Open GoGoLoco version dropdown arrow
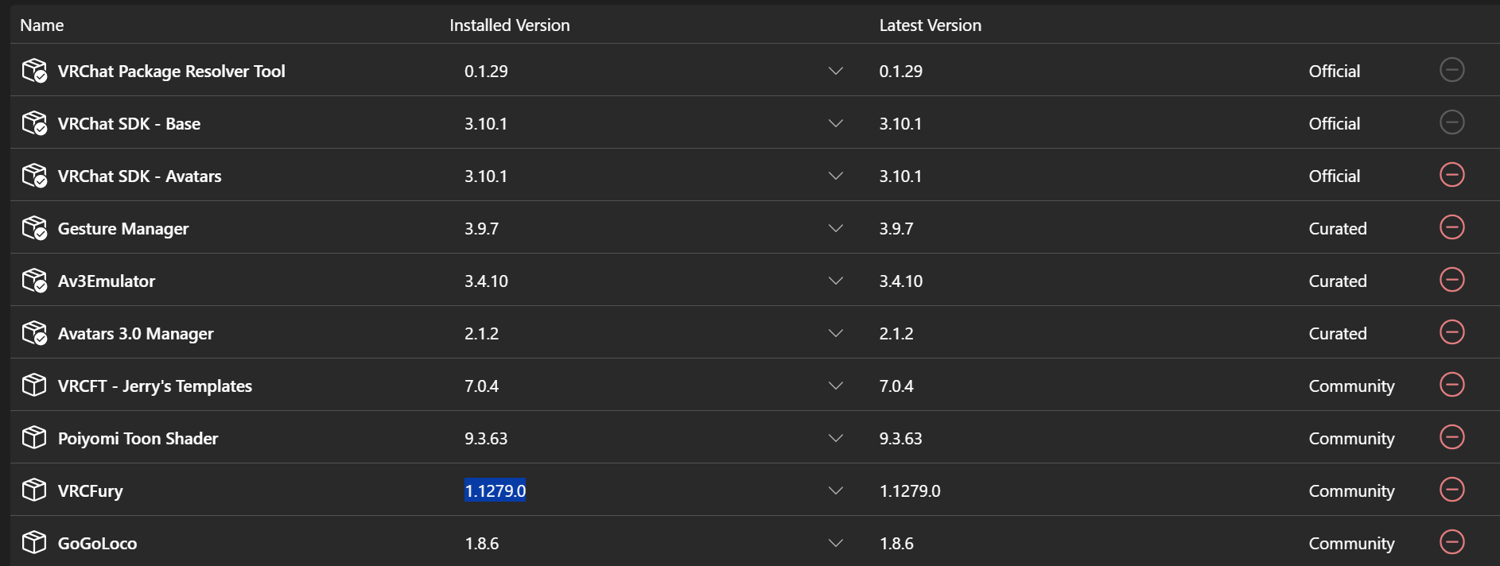This screenshot has height=566, width=1500. click(x=836, y=543)
